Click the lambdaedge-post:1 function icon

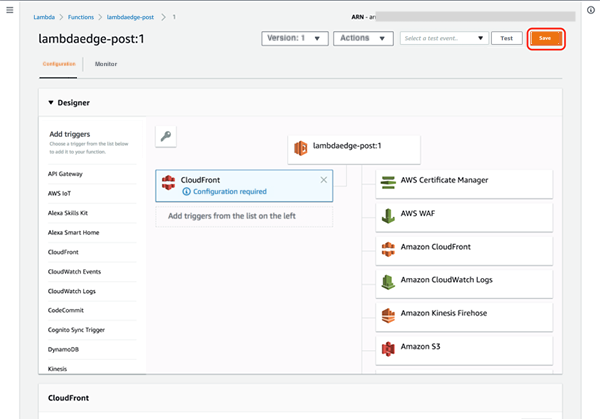pos(300,148)
